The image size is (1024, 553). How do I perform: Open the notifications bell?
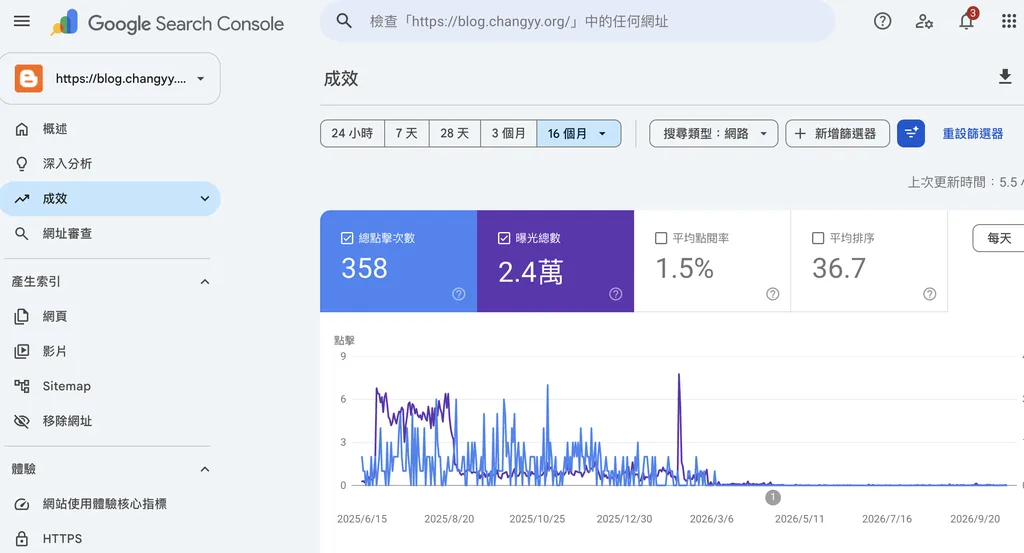[967, 22]
